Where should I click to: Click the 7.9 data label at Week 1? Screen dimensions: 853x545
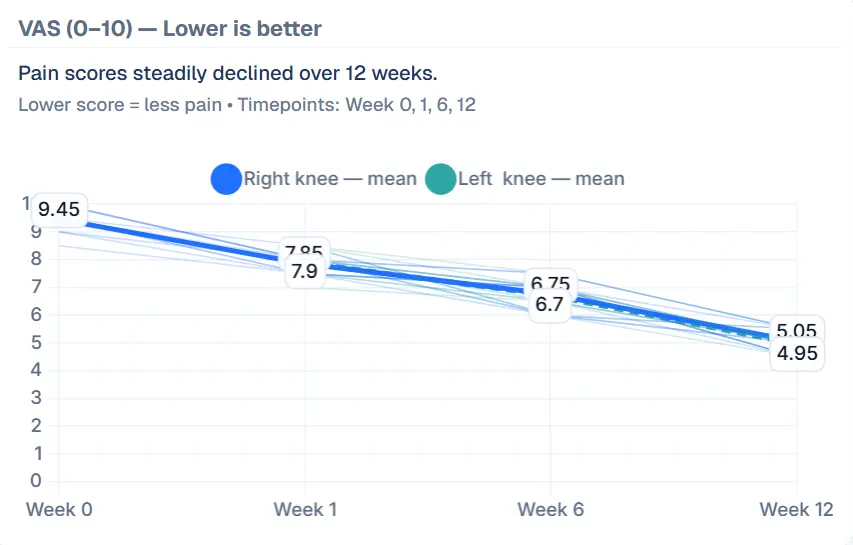point(304,271)
